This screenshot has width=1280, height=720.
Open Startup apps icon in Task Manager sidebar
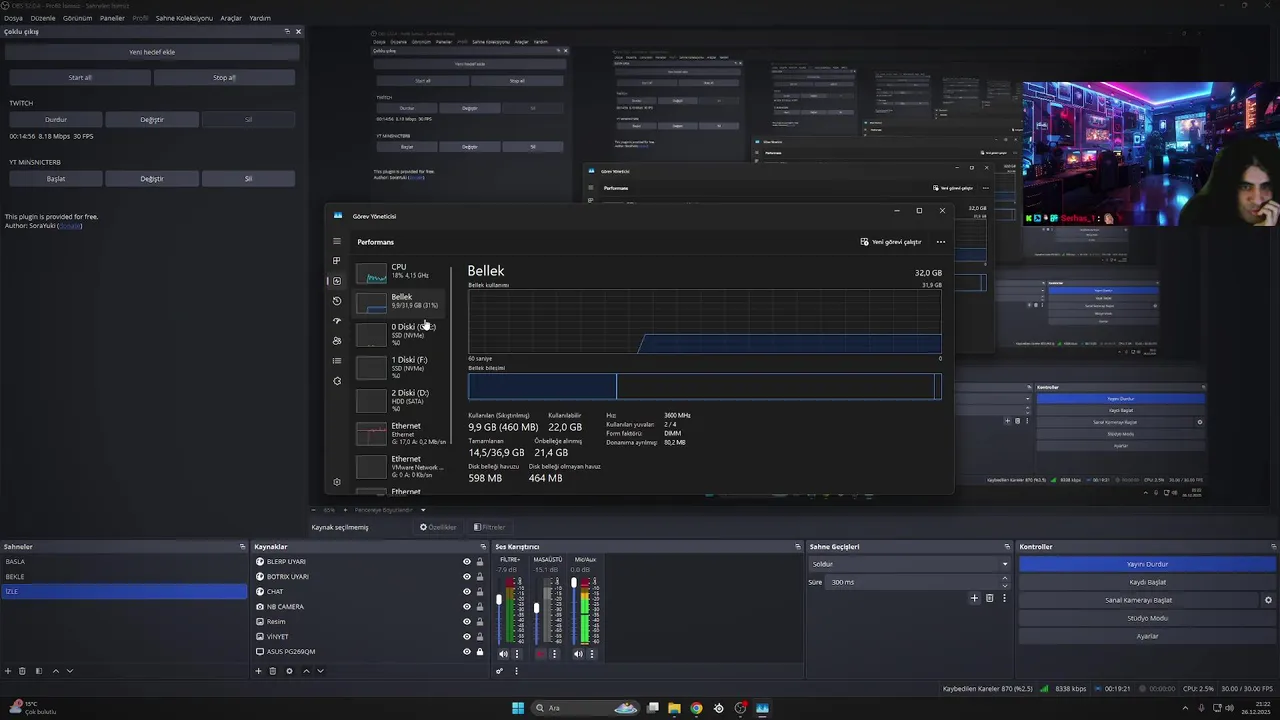tap(337, 321)
